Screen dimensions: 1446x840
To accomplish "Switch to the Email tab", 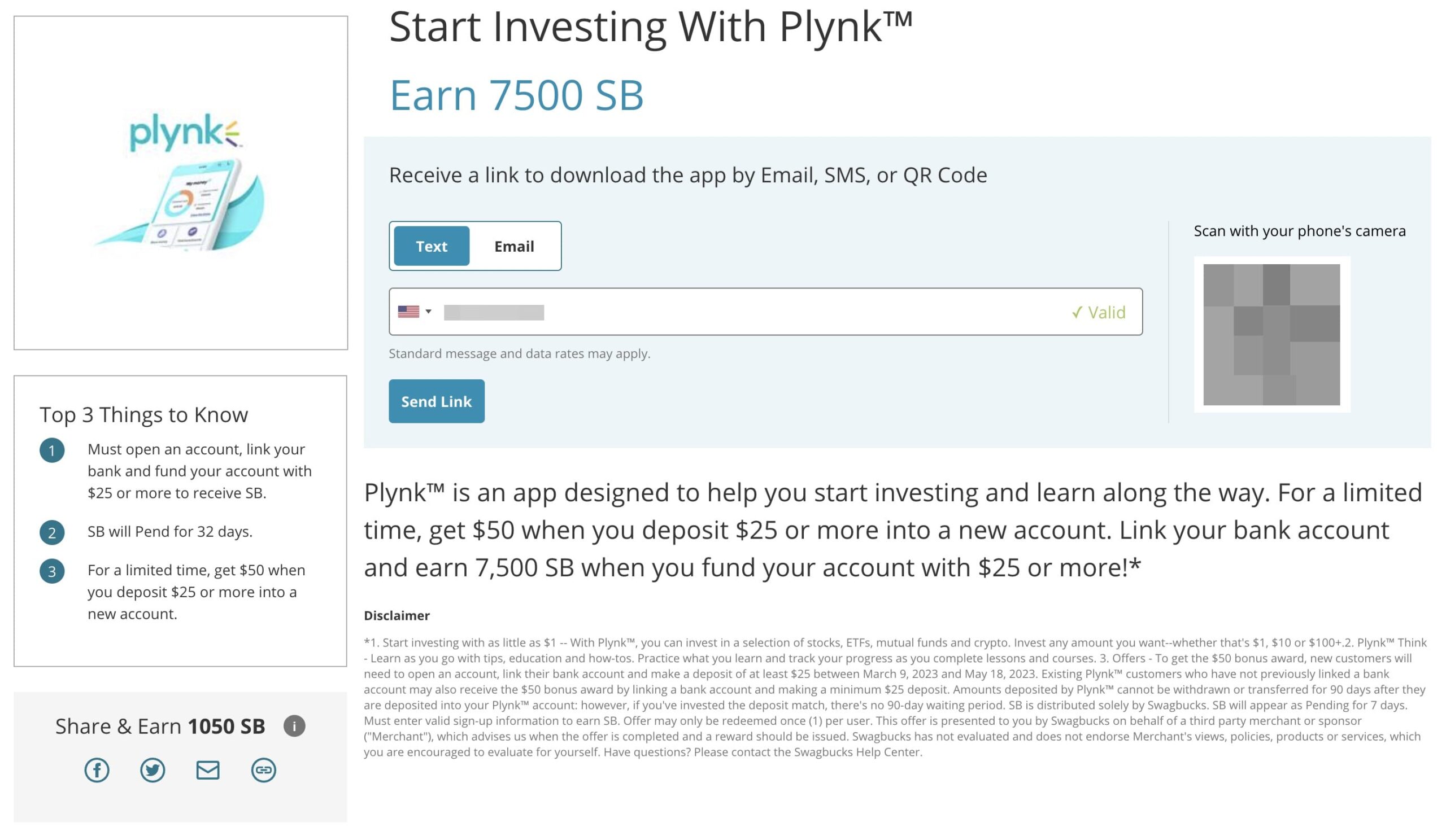I will coord(513,246).
